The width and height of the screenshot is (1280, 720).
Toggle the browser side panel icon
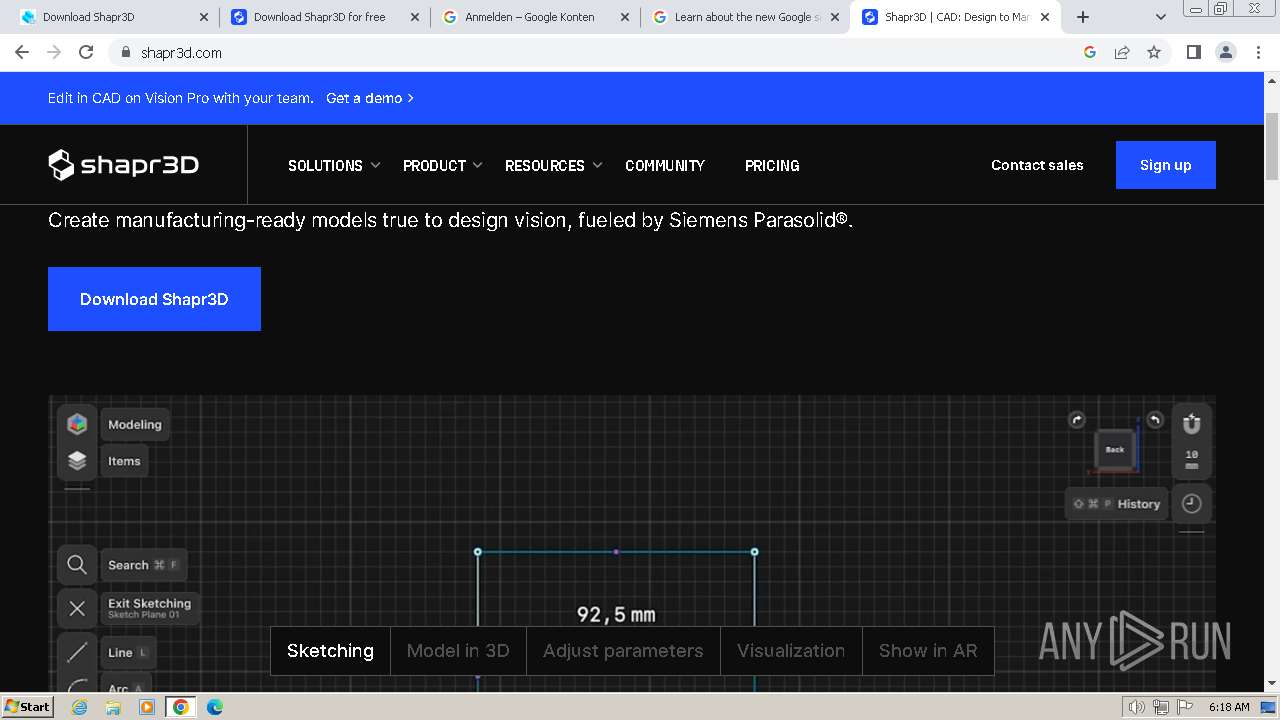(x=1193, y=52)
